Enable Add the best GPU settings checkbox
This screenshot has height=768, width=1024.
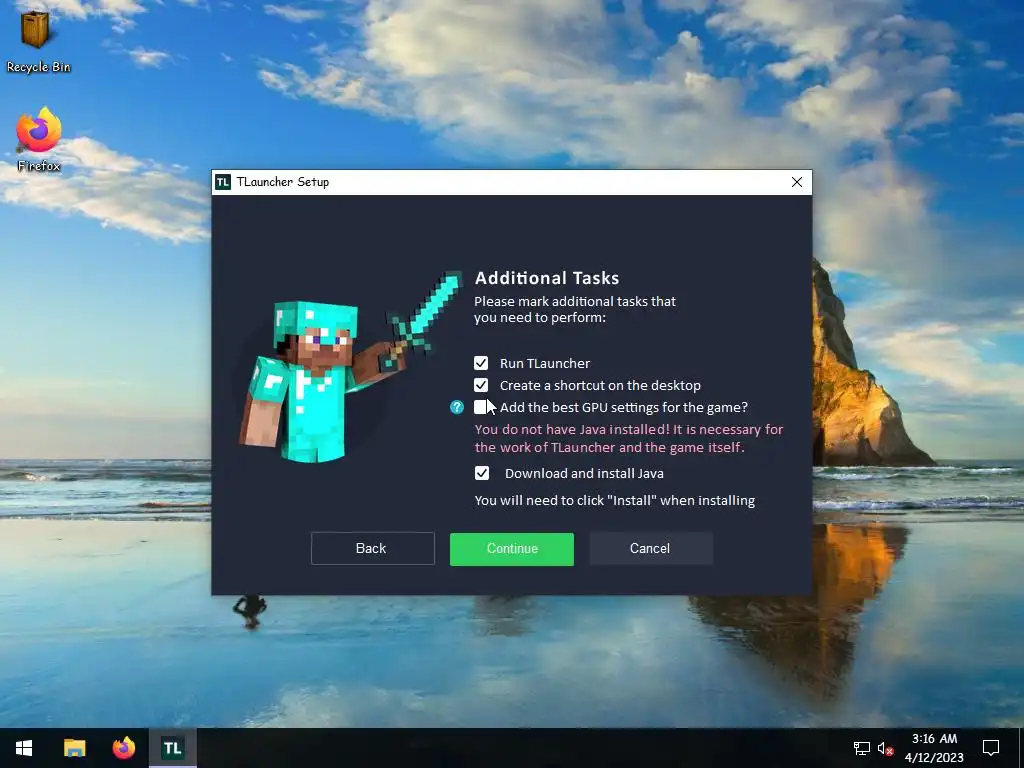pyautogui.click(x=481, y=408)
